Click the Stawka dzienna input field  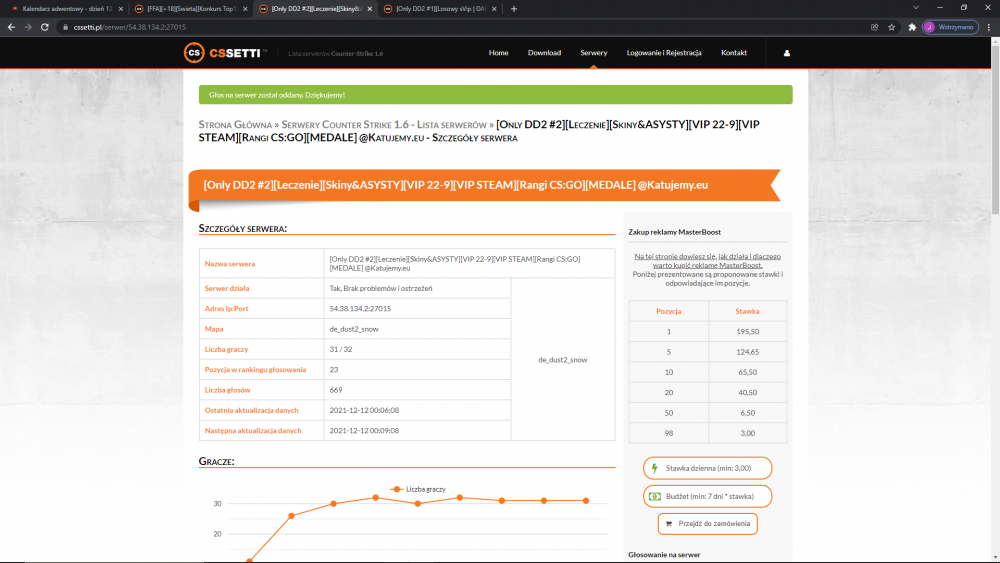click(707, 468)
